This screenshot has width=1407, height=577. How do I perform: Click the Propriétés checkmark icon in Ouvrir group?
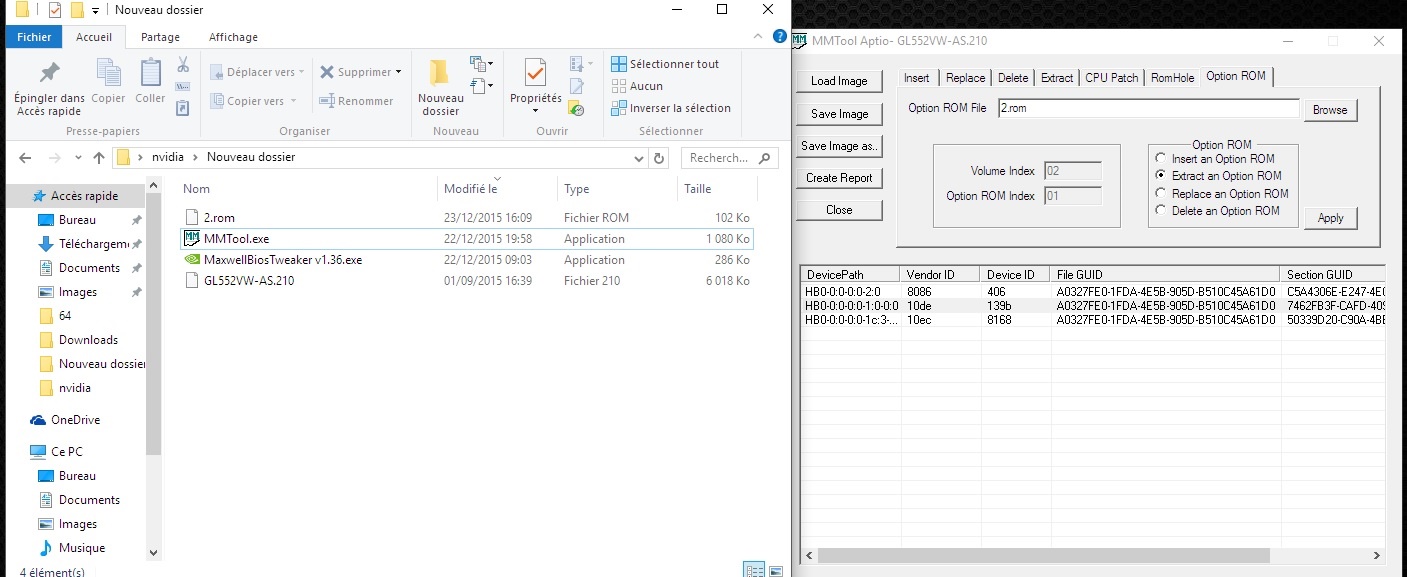(x=535, y=73)
